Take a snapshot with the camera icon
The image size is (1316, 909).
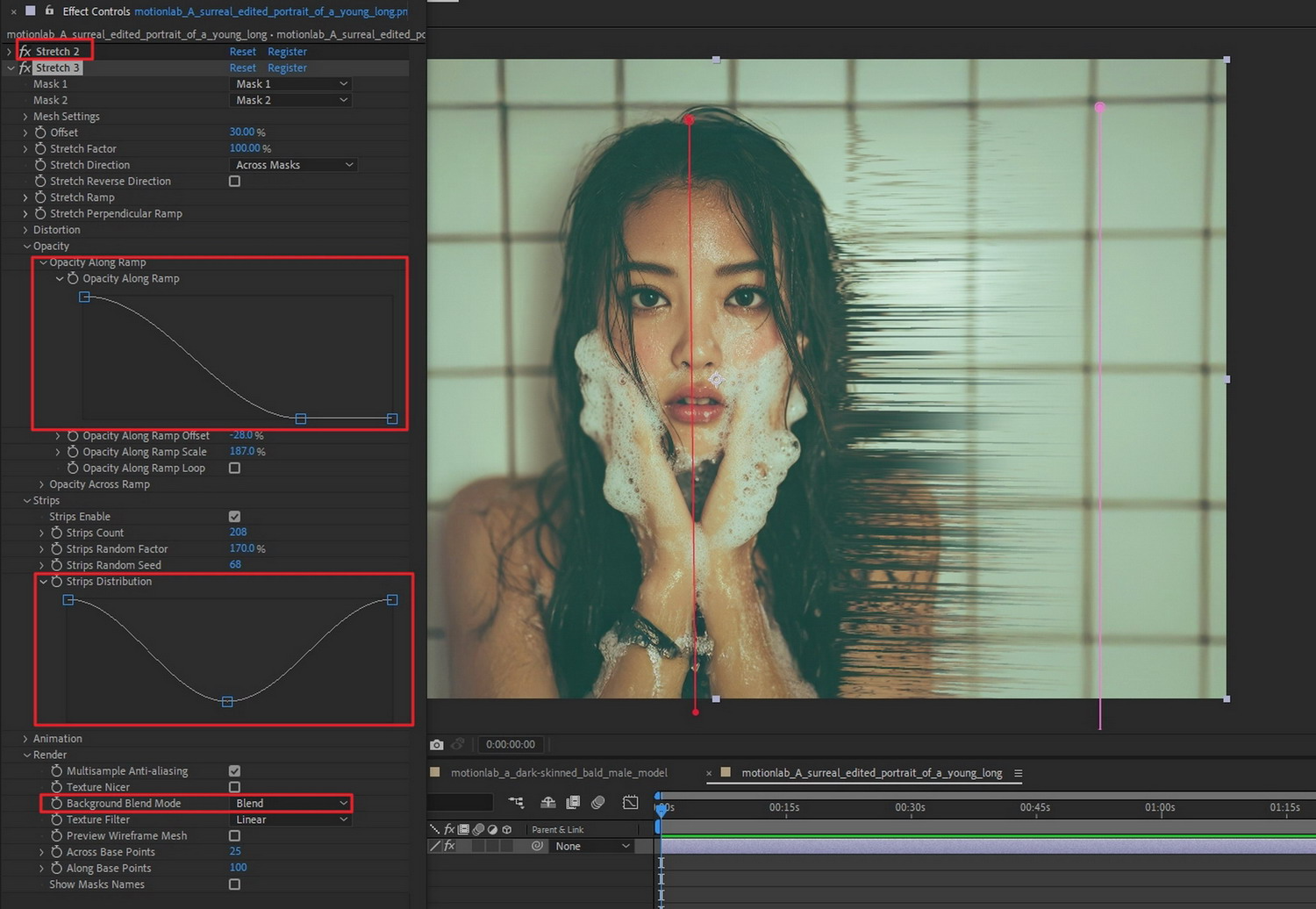point(436,744)
